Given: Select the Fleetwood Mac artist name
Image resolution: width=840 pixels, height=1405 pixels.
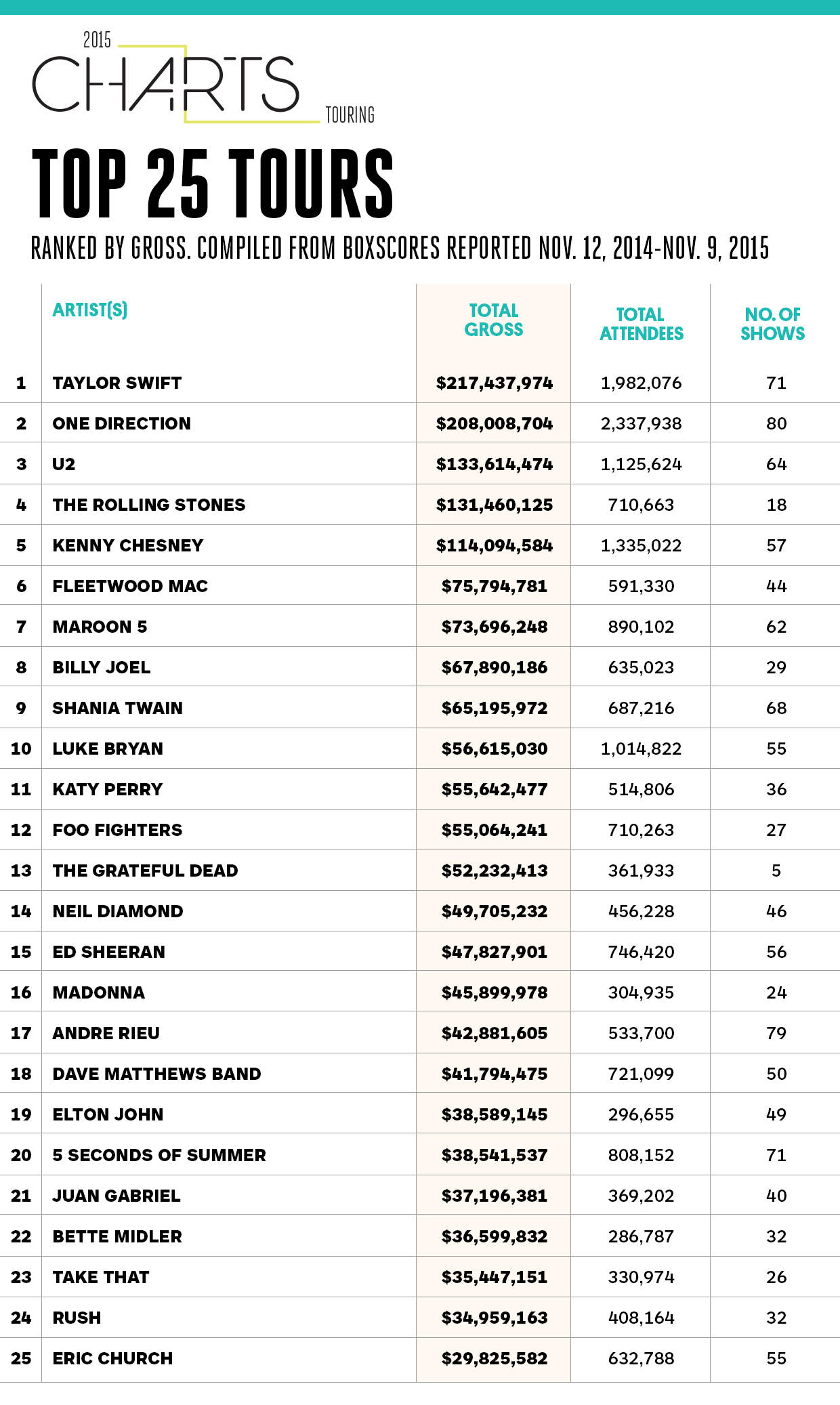Looking at the screenshot, I should coord(130,587).
